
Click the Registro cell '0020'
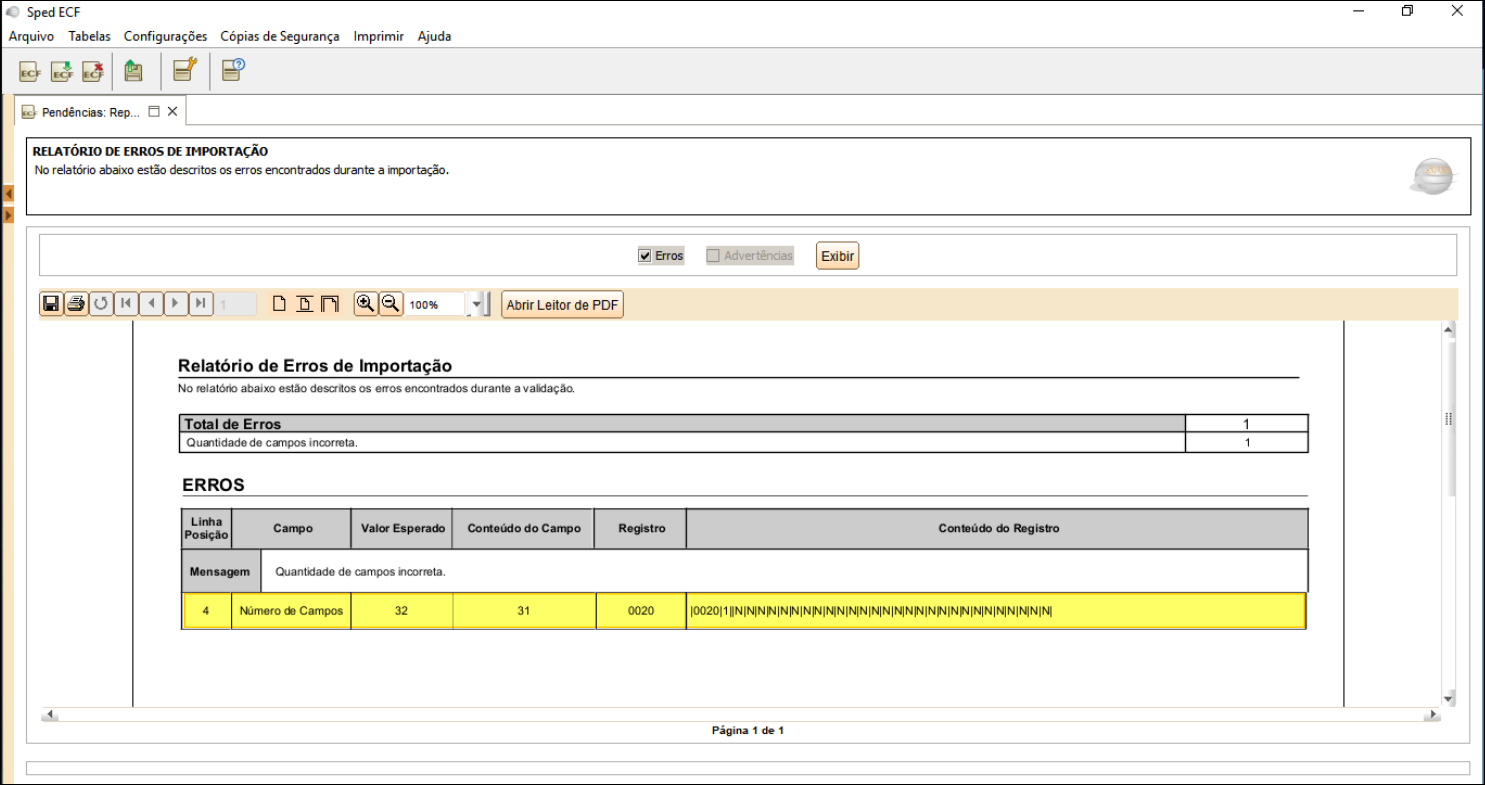(641, 611)
